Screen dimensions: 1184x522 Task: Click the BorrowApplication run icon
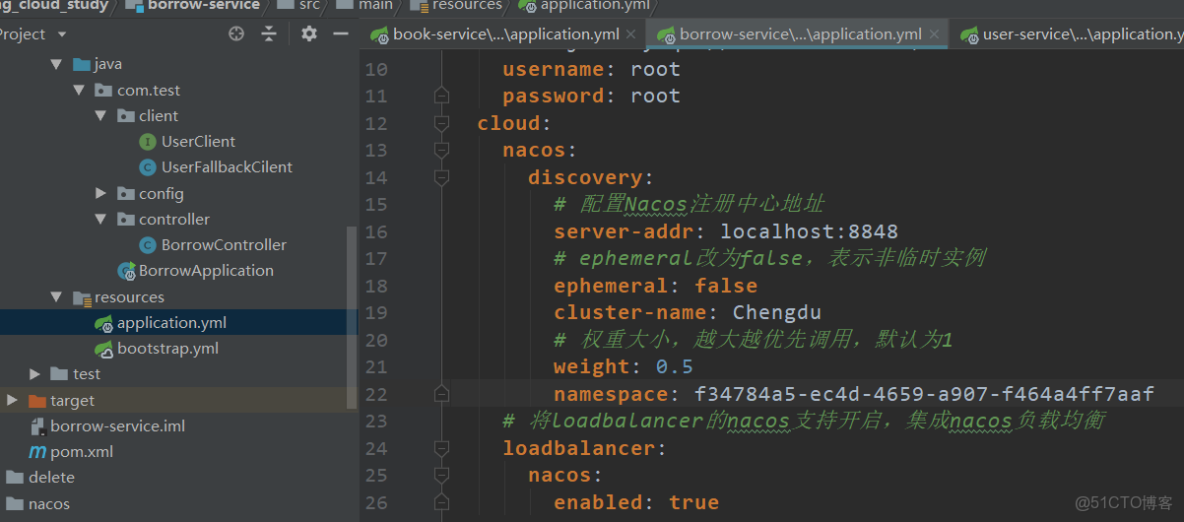126,271
